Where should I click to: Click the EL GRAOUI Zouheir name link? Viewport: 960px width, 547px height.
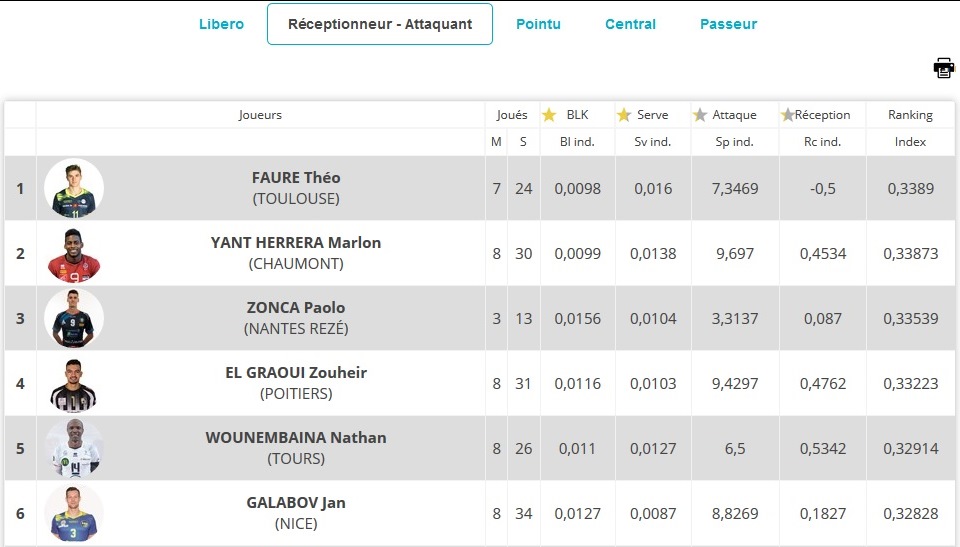coord(296,372)
